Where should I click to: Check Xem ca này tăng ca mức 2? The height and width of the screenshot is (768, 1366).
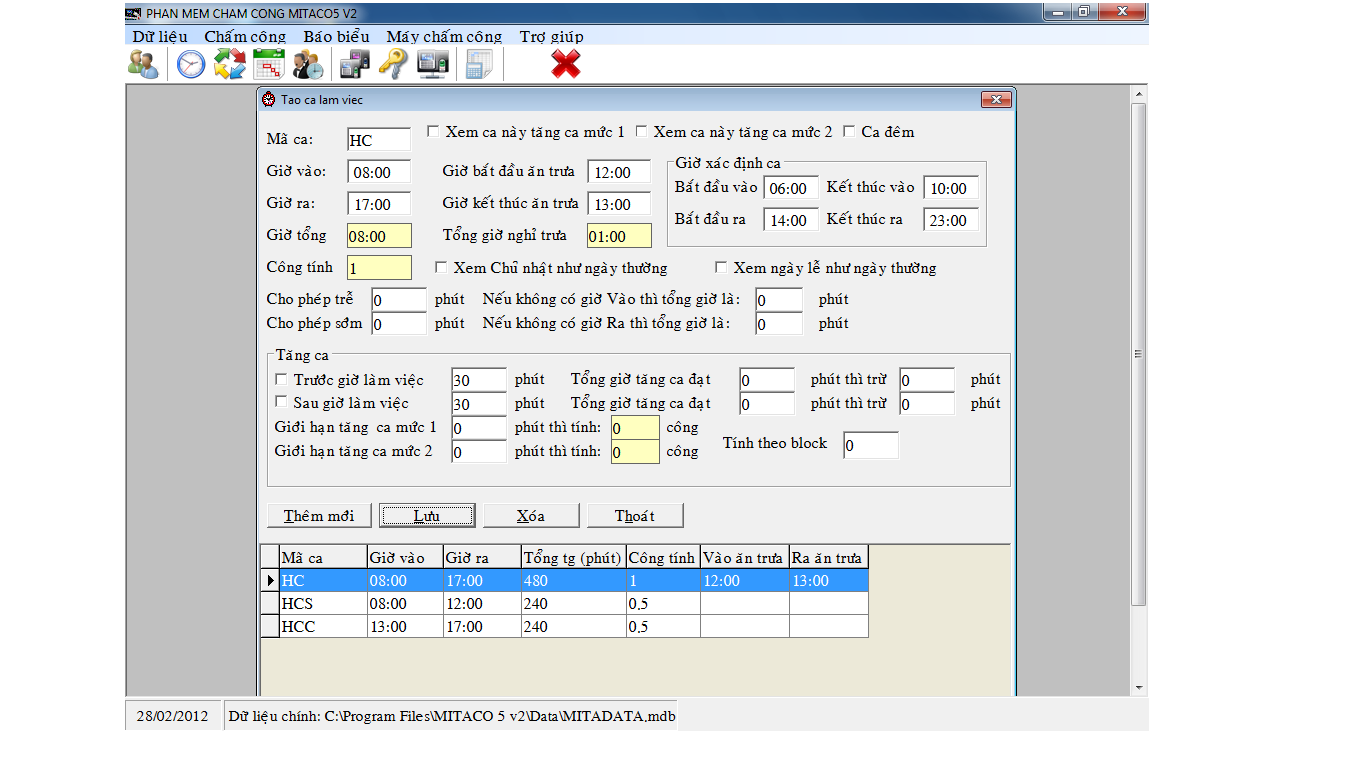tap(641, 131)
